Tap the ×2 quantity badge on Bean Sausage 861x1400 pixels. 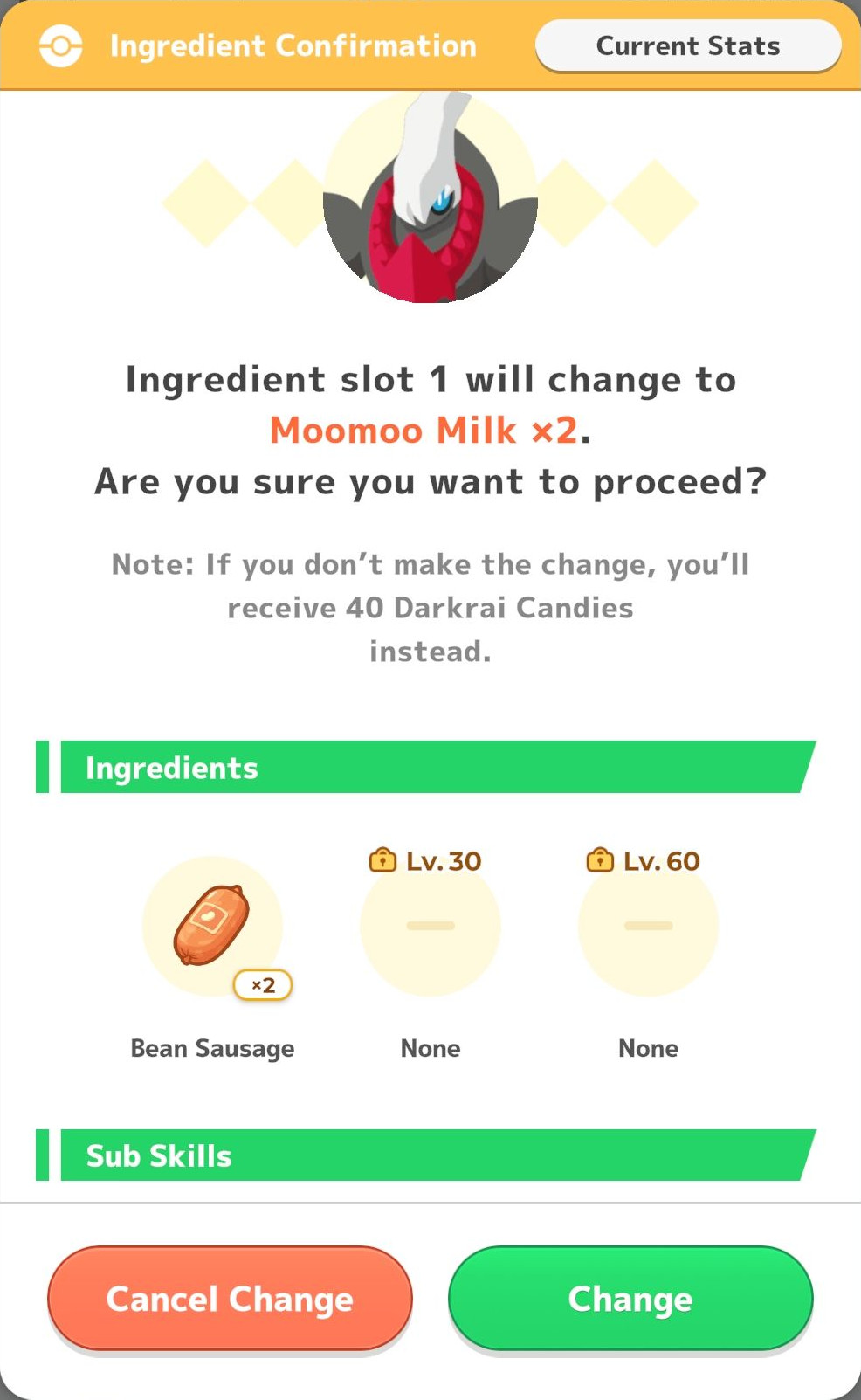click(263, 985)
